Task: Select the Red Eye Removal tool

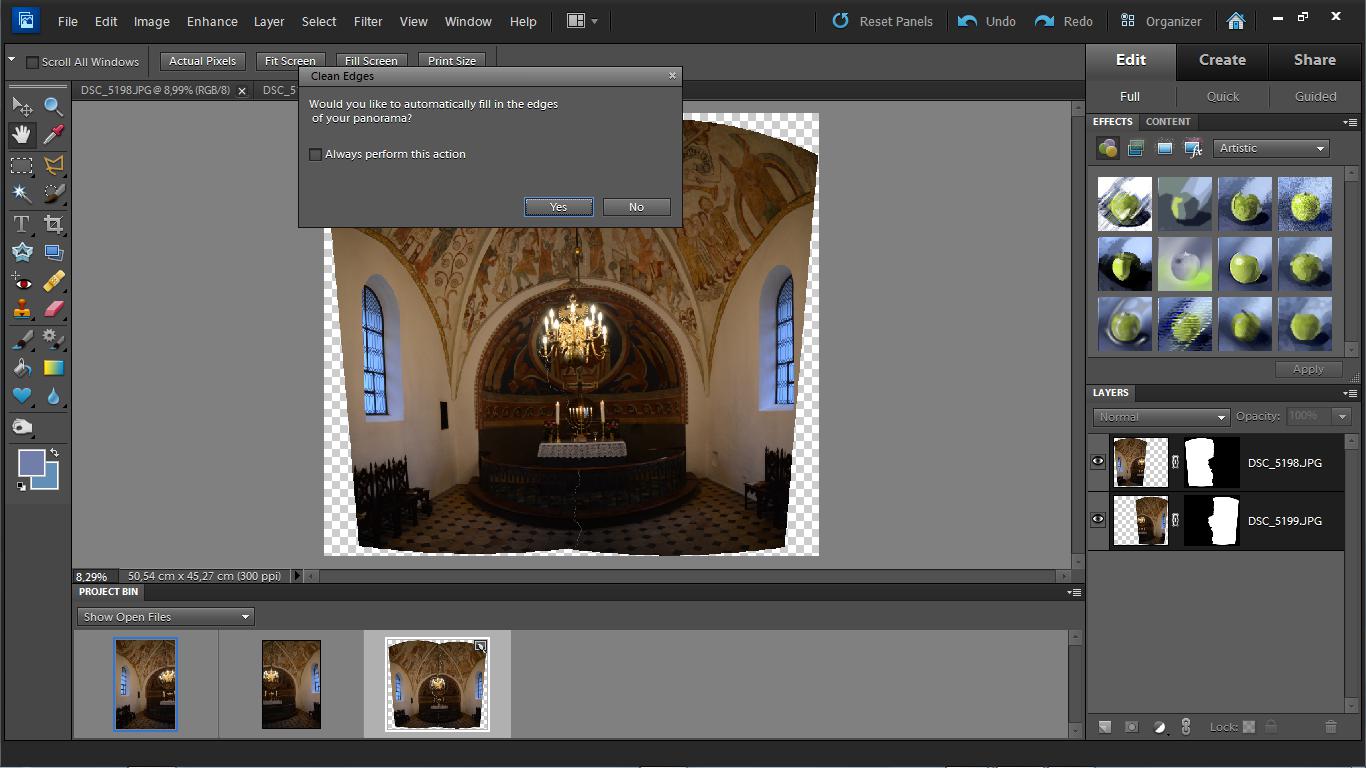Action: tap(21, 281)
